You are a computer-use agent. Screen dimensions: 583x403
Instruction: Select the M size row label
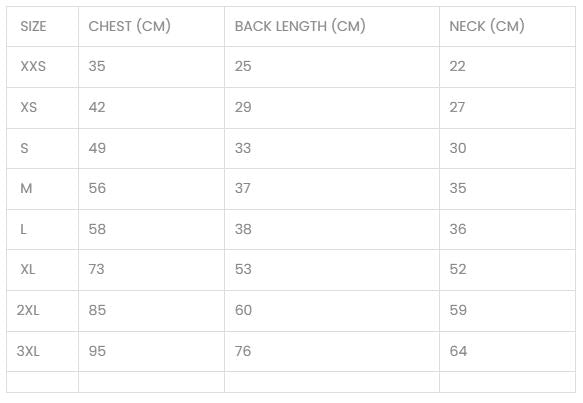pyautogui.click(x=26, y=188)
